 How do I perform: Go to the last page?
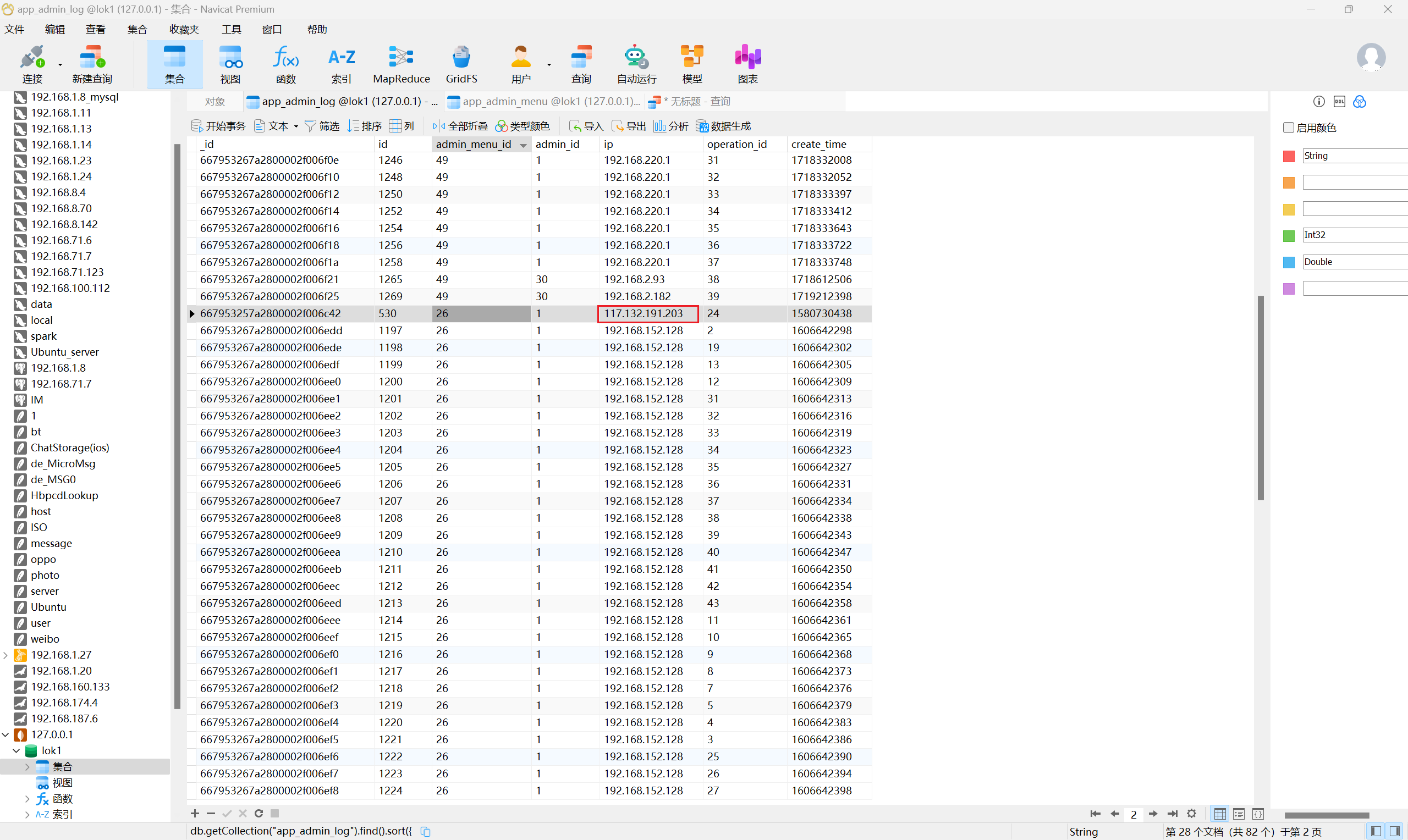(x=1173, y=814)
